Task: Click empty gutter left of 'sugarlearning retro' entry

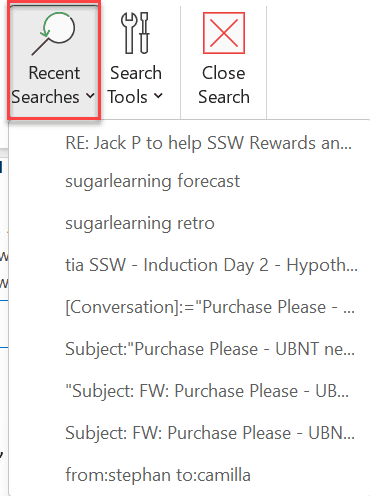Action: pyautogui.click(x=37, y=224)
